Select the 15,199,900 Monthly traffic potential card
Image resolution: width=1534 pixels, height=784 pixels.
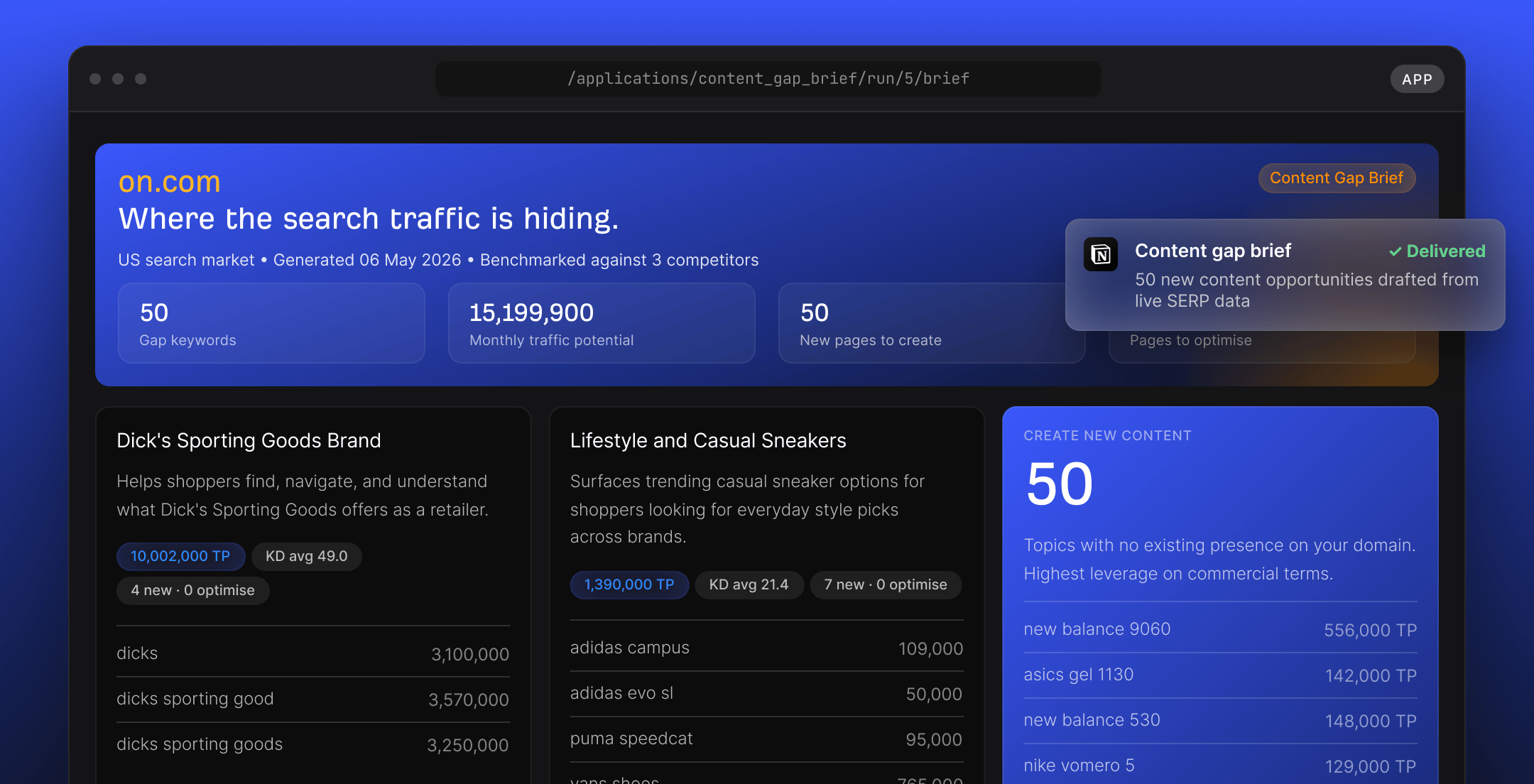602,323
